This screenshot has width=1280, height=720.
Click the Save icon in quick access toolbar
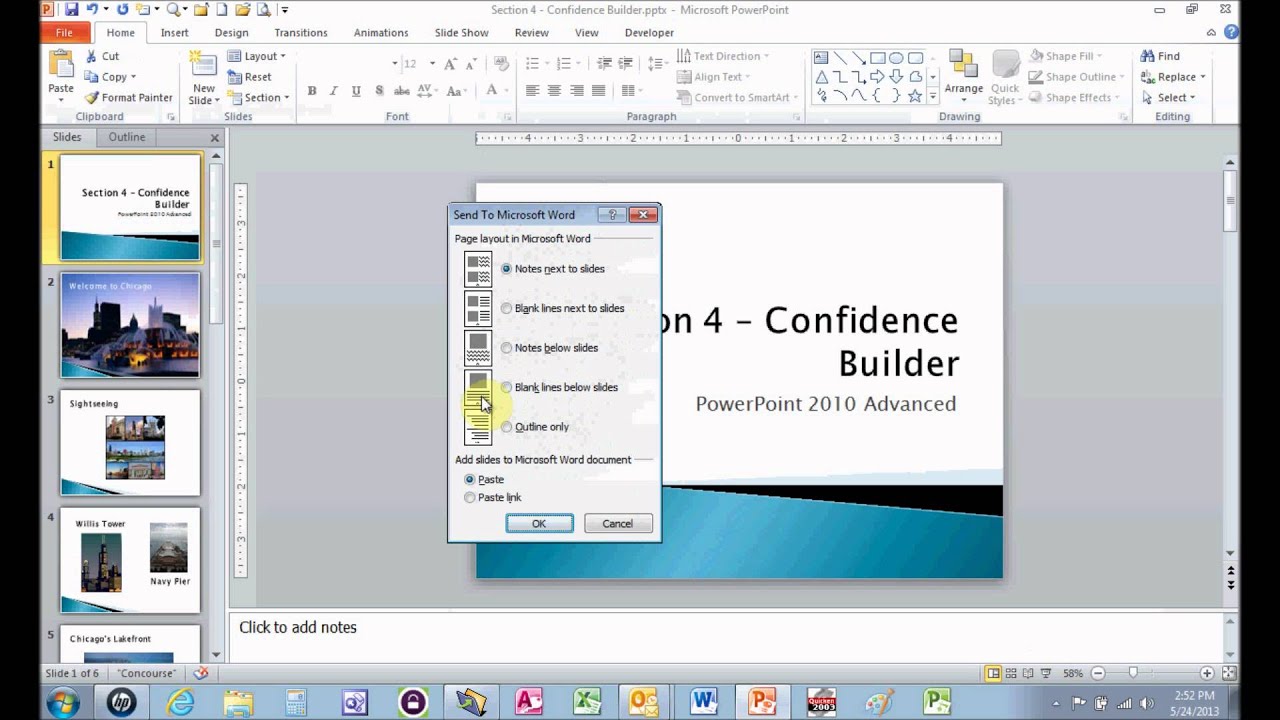point(72,10)
